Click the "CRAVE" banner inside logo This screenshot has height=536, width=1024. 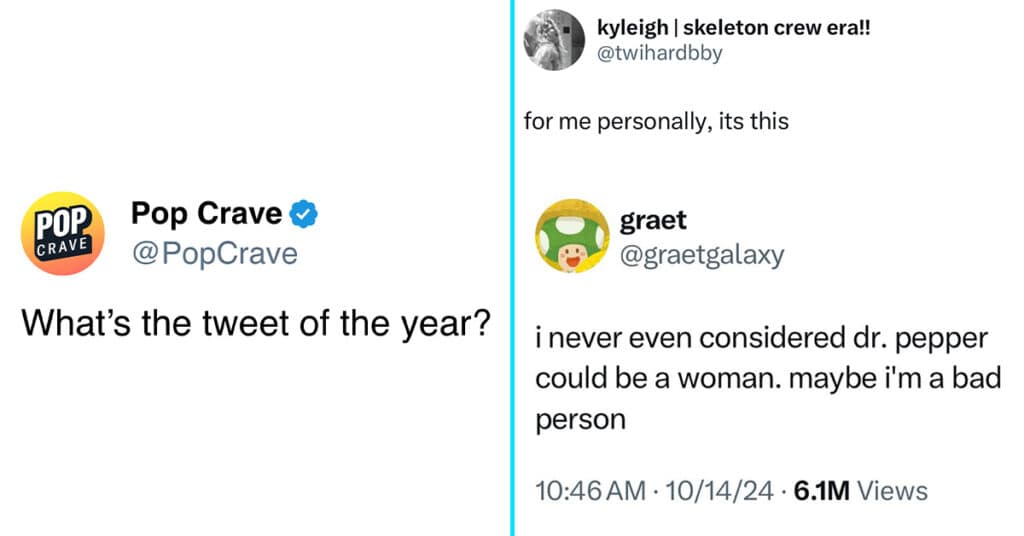(x=62, y=247)
